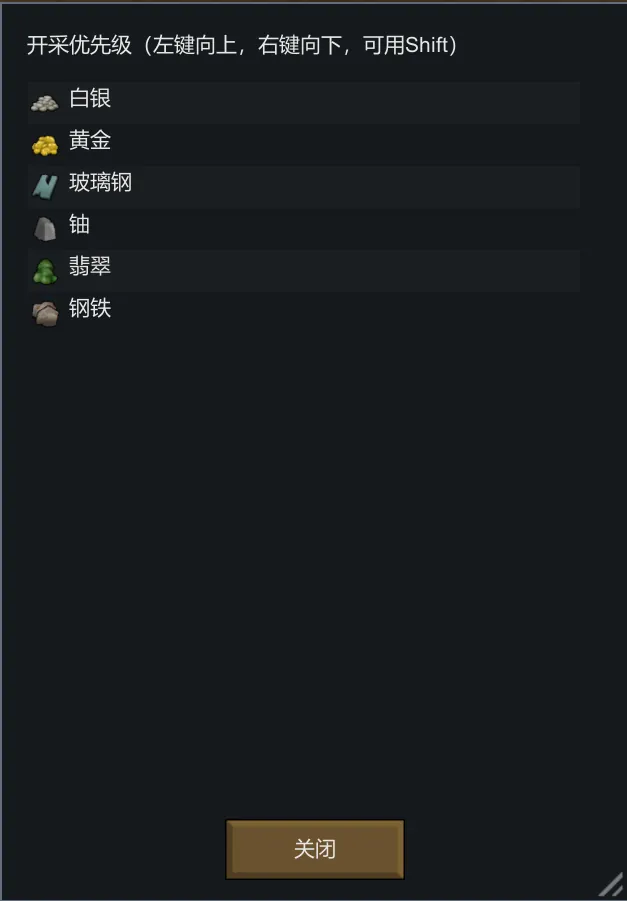
Task: Click the window resize grip in the corner
Action: point(611,885)
